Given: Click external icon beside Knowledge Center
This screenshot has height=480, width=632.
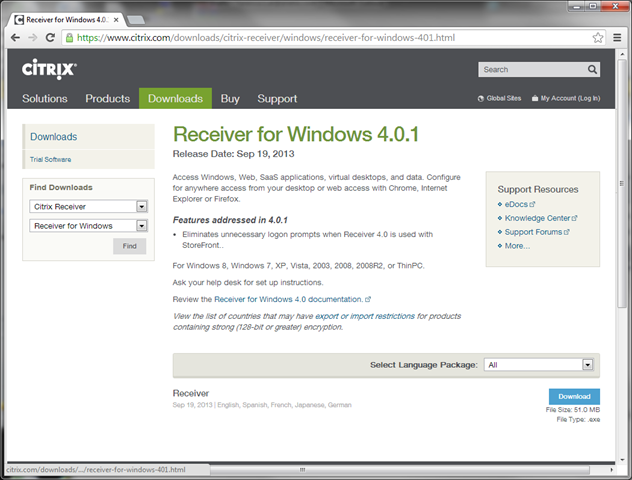Looking at the screenshot, I should 574,218.
